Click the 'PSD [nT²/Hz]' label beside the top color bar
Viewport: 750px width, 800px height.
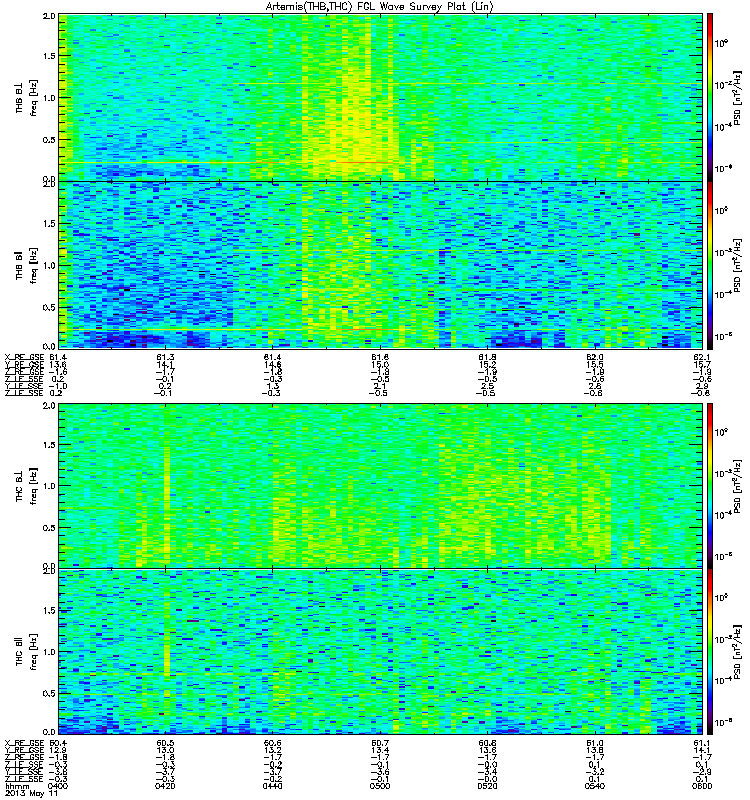(739, 98)
